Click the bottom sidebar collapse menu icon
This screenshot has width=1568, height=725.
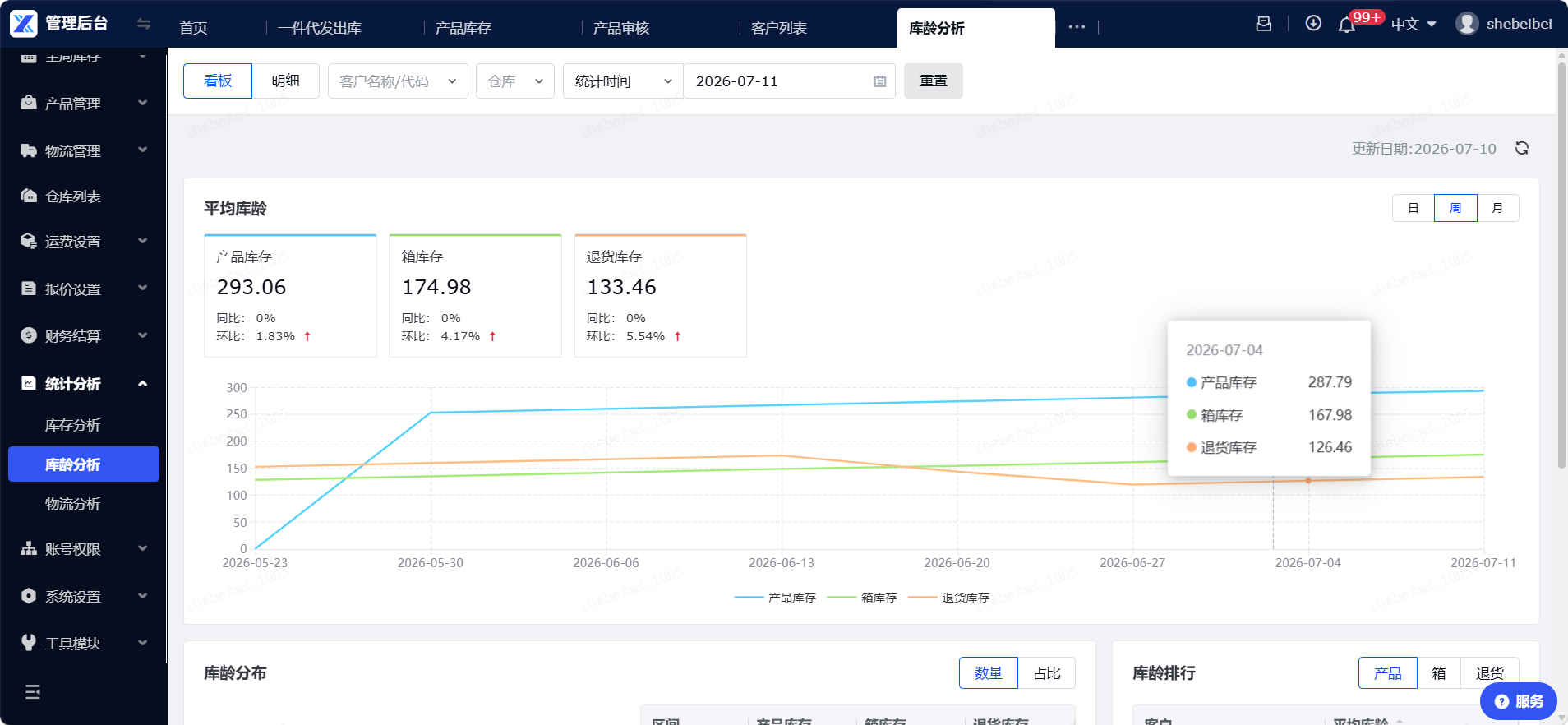point(33,692)
